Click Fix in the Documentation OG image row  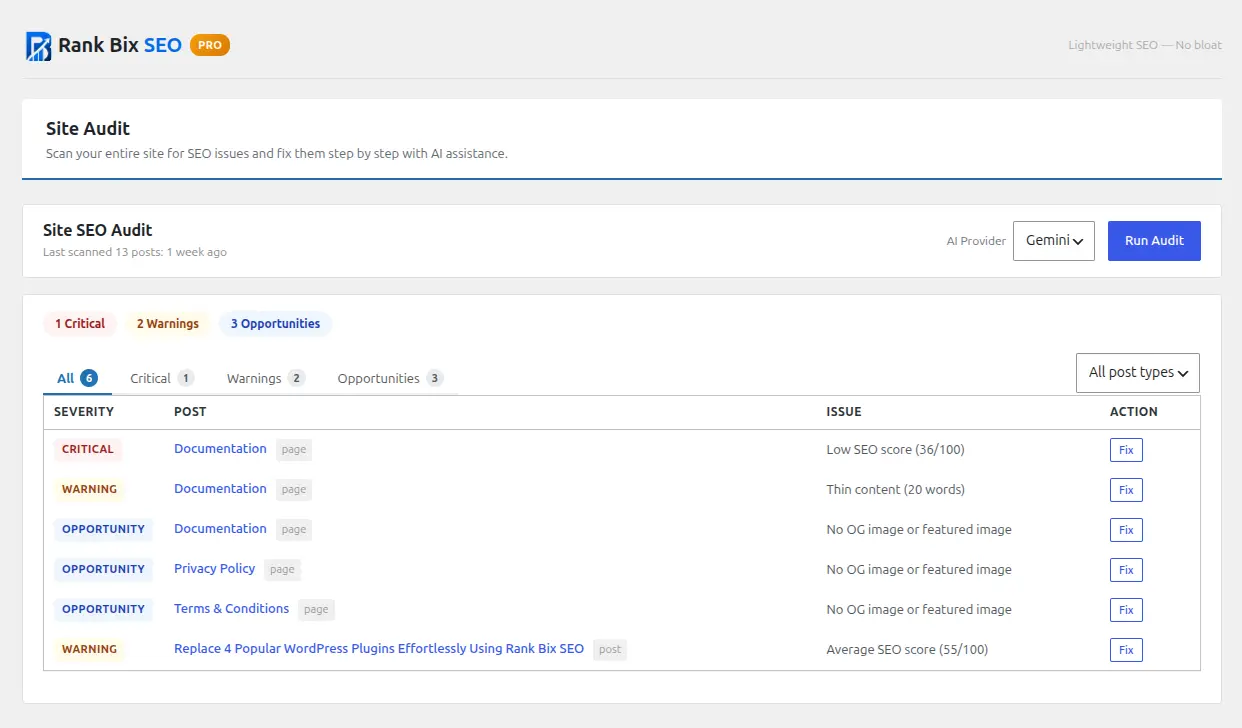coord(1126,530)
